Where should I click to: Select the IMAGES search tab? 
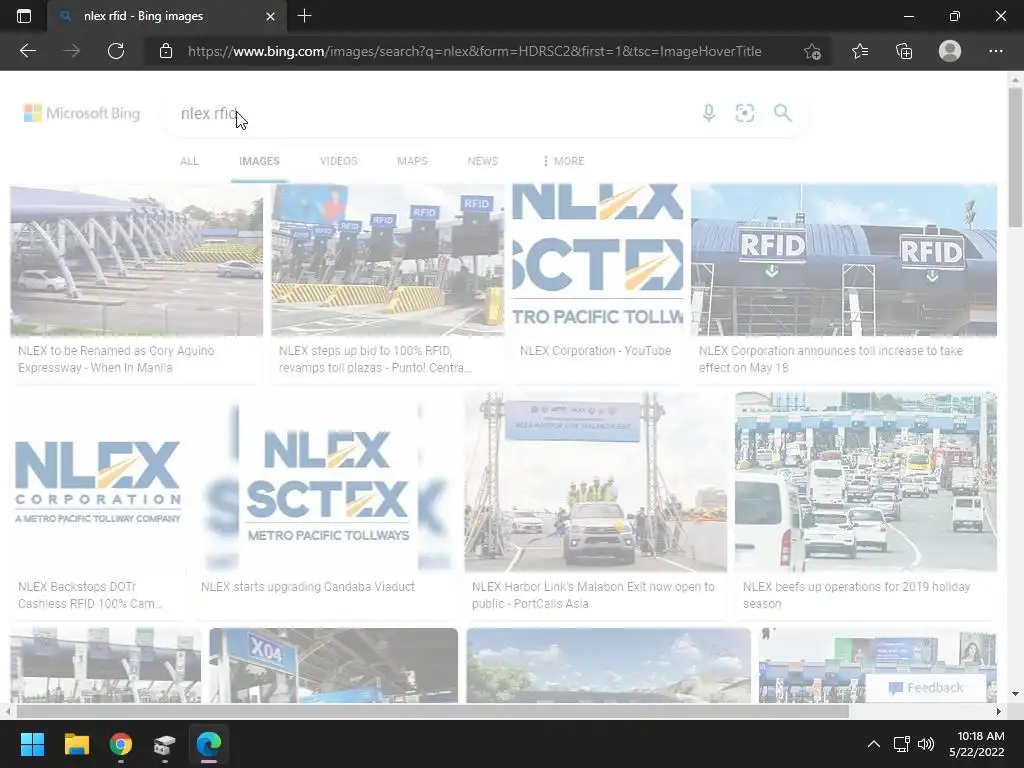click(x=259, y=161)
